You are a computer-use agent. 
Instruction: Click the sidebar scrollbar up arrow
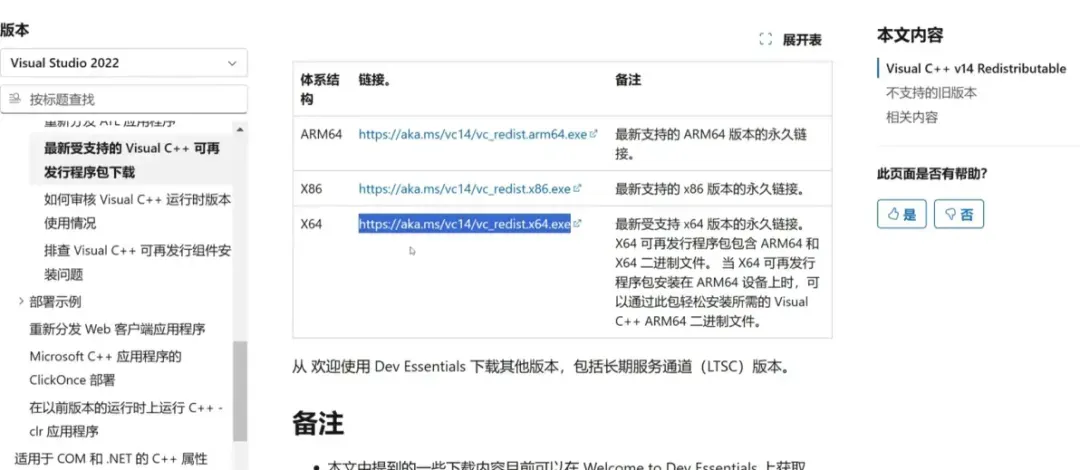240,129
